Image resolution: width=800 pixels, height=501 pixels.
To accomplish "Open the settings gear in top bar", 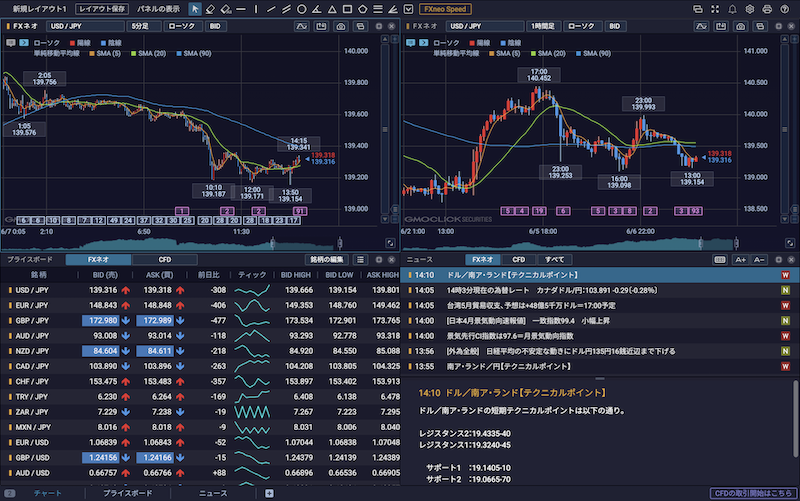I will [749, 9].
